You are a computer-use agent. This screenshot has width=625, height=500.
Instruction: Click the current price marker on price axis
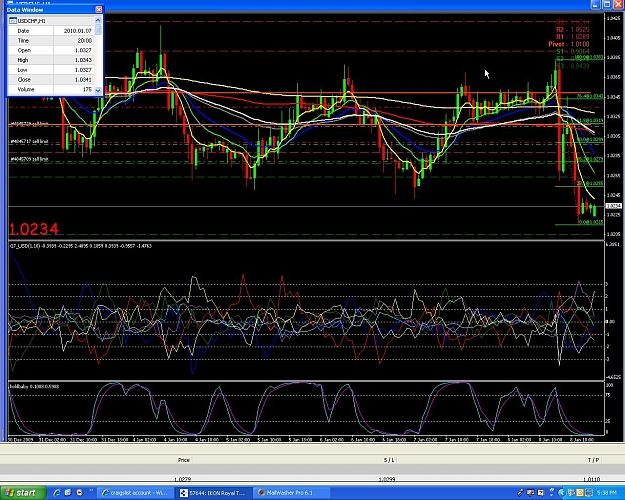click(613, 206)
